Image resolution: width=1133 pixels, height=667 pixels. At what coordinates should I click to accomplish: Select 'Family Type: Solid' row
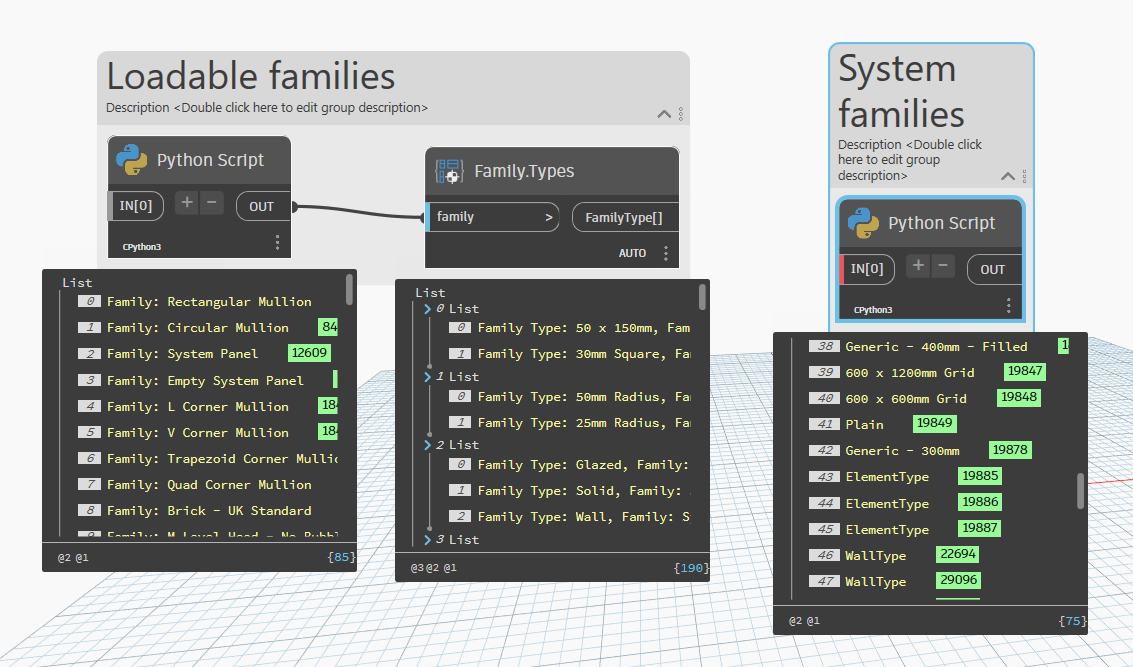tap(584, 491)
